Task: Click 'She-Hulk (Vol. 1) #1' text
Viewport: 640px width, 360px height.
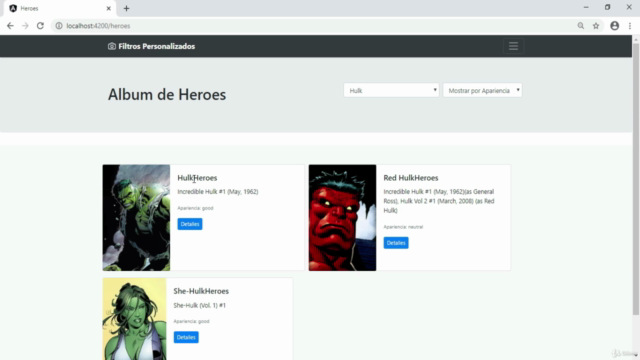Action: coord(200,305)
